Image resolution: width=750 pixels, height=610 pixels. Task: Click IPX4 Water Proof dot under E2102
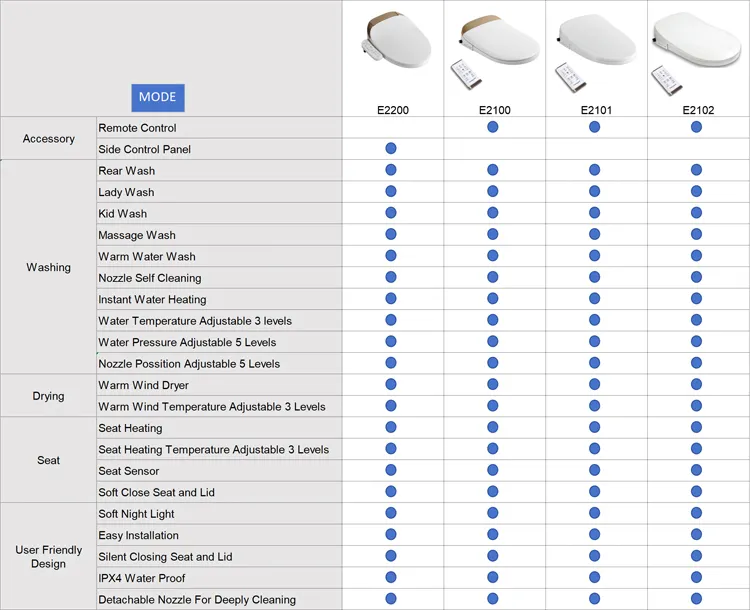(x=696, y=578)
